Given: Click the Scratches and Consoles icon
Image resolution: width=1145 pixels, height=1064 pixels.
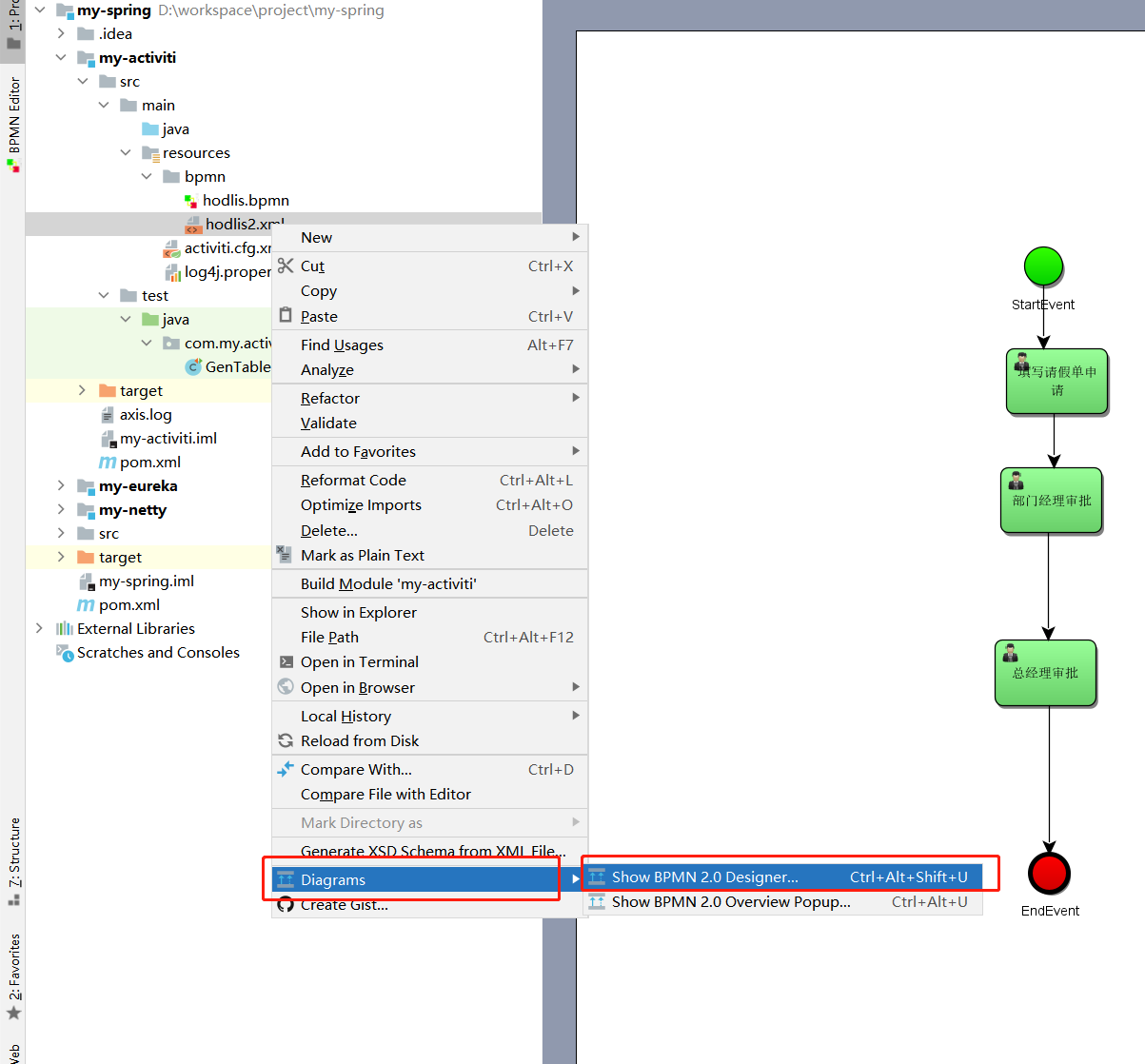Looking at the screenshot, I should (65, 653).
